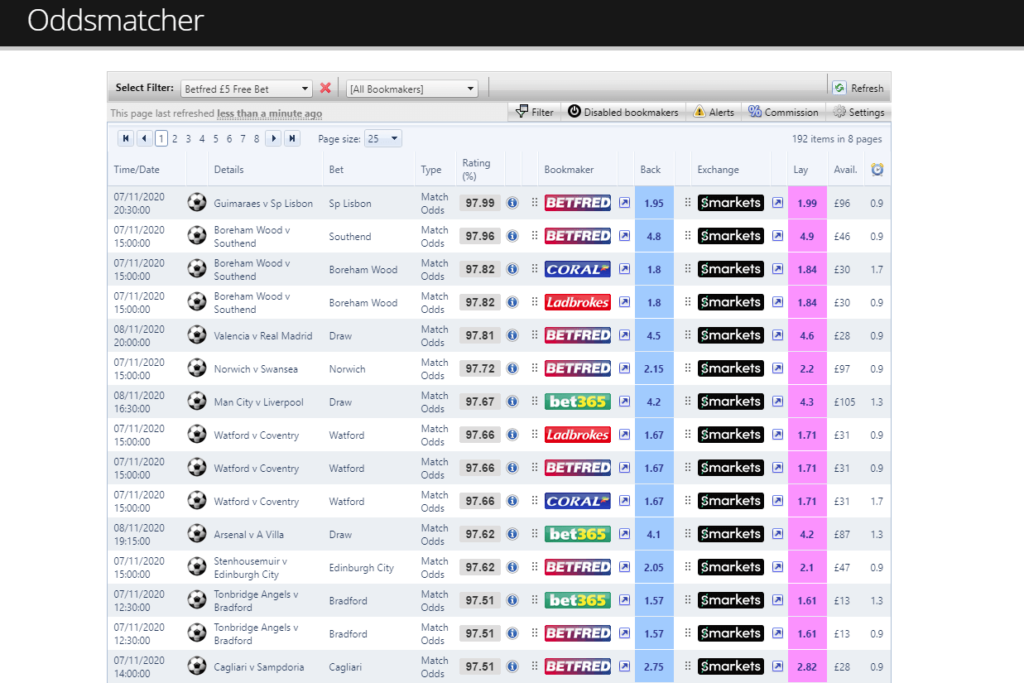This screenshot has height=683, width=1024.
Task: Go to page 8
Action: [257, 139]
